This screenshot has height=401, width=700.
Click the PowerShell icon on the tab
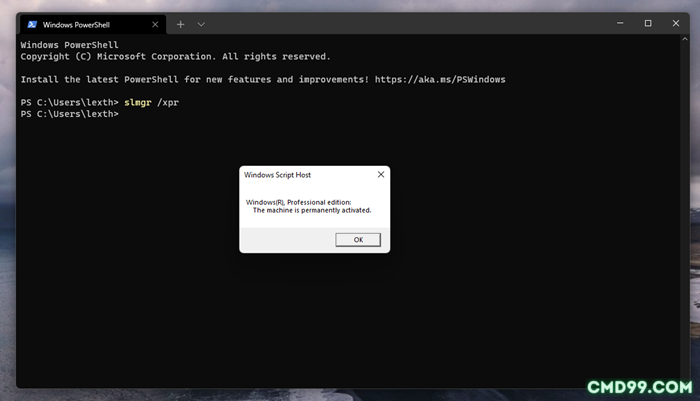32,25
